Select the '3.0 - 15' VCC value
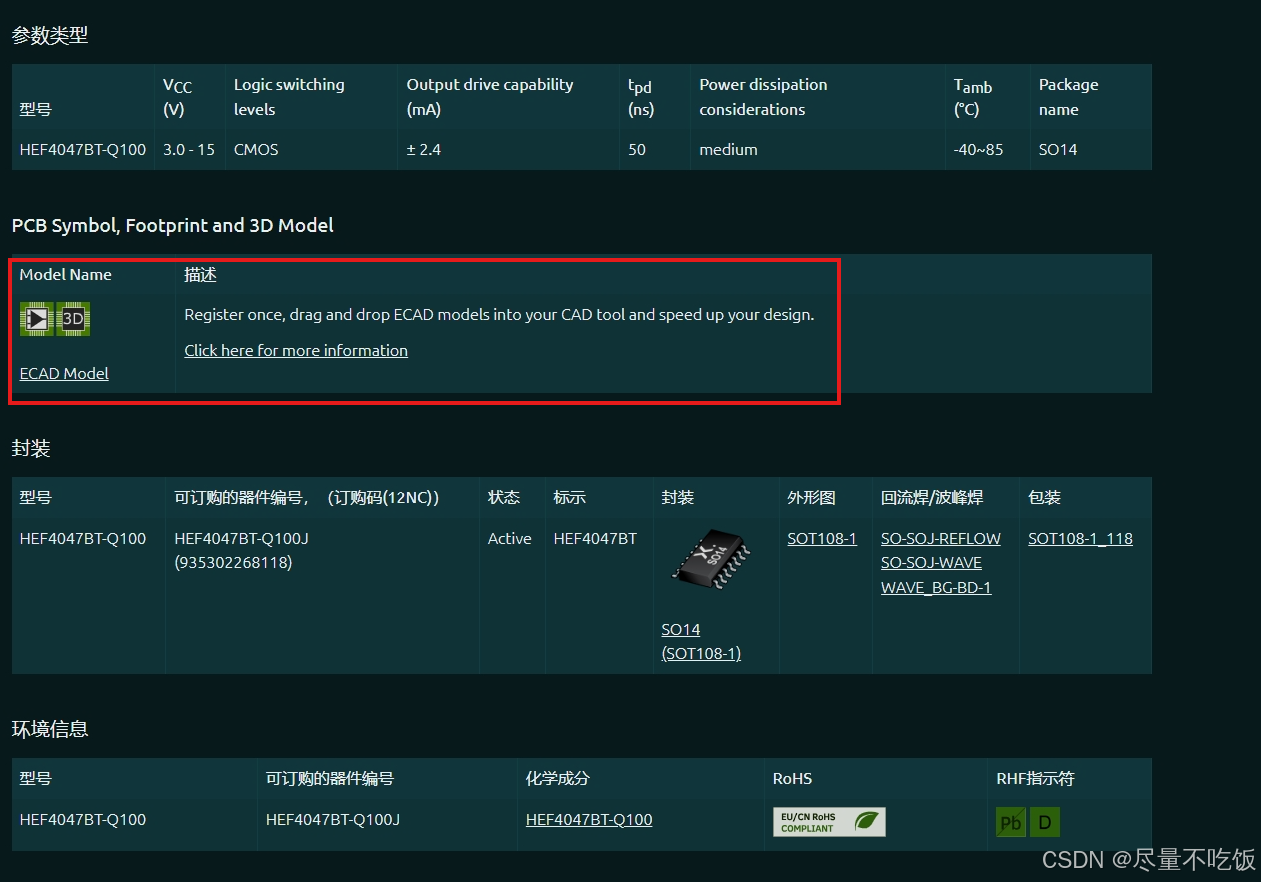 coord(189,149)
